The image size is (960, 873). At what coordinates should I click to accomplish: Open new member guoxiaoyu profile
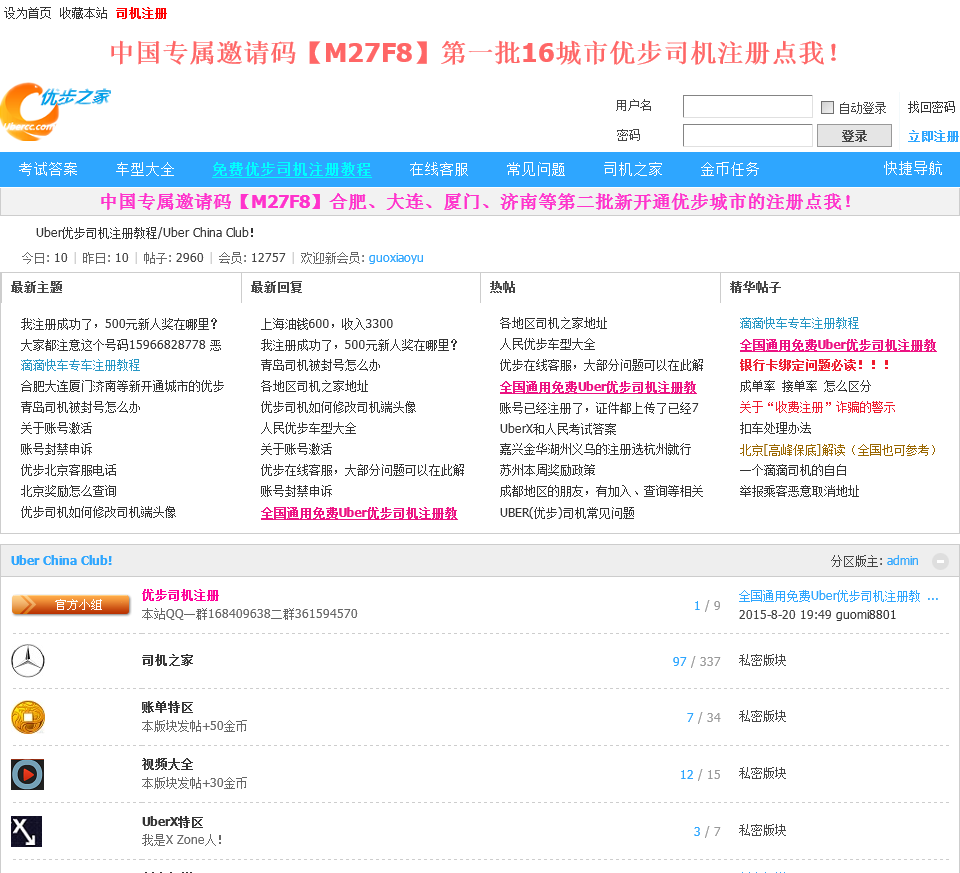(396, 258)
